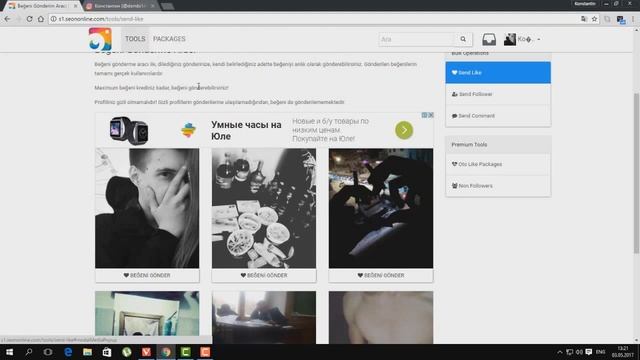
Task: Close the ad banner with the X
Action: point(431,115)
